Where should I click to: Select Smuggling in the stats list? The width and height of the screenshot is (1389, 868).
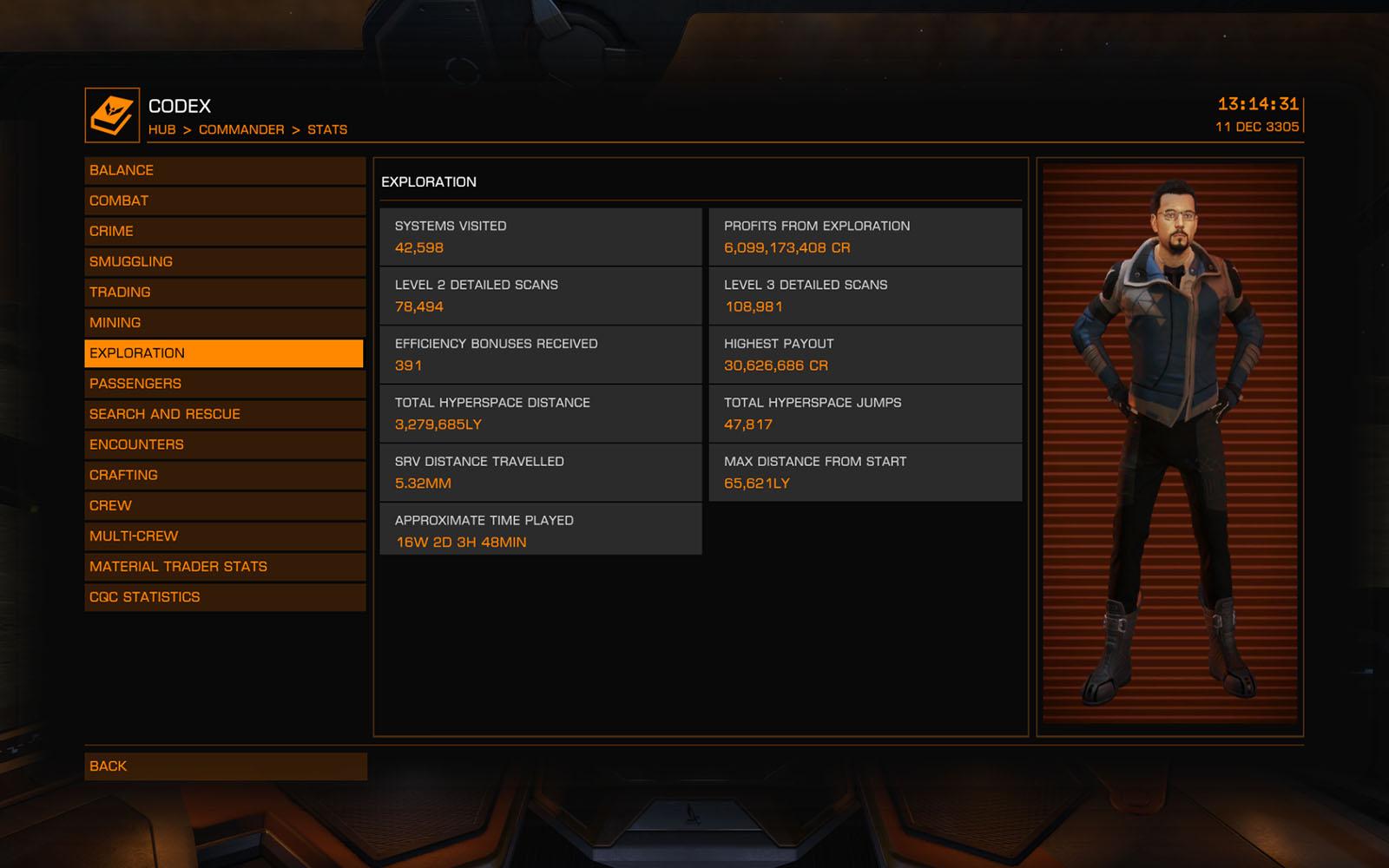(225, 261)
